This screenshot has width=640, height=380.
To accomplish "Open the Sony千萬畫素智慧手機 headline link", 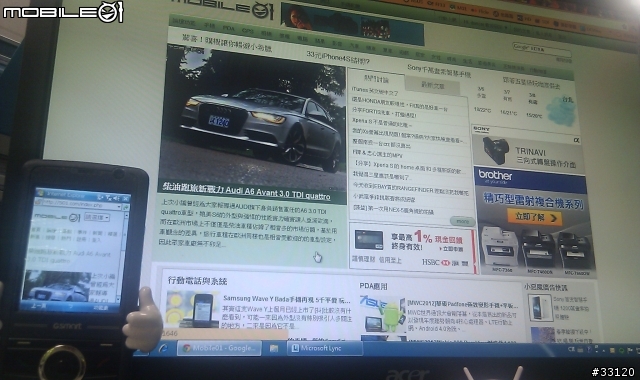I will (x=439, y=71).
